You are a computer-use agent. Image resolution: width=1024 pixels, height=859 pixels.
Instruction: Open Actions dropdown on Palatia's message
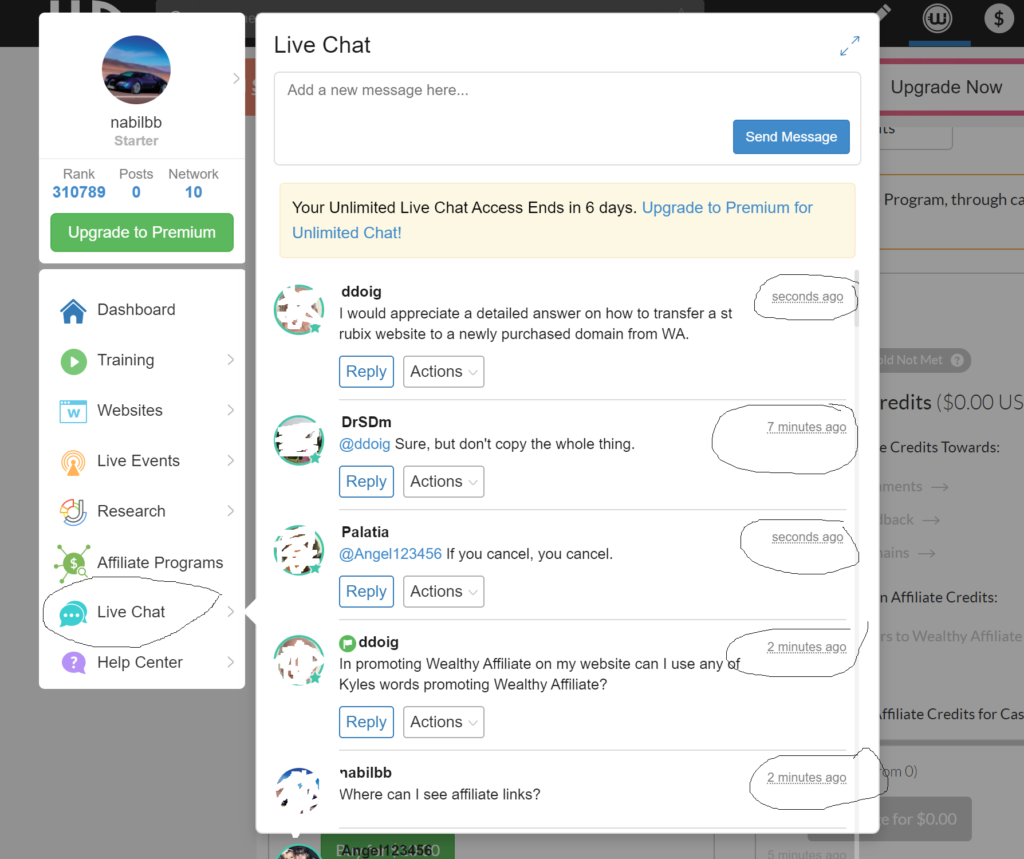[443, 591]
